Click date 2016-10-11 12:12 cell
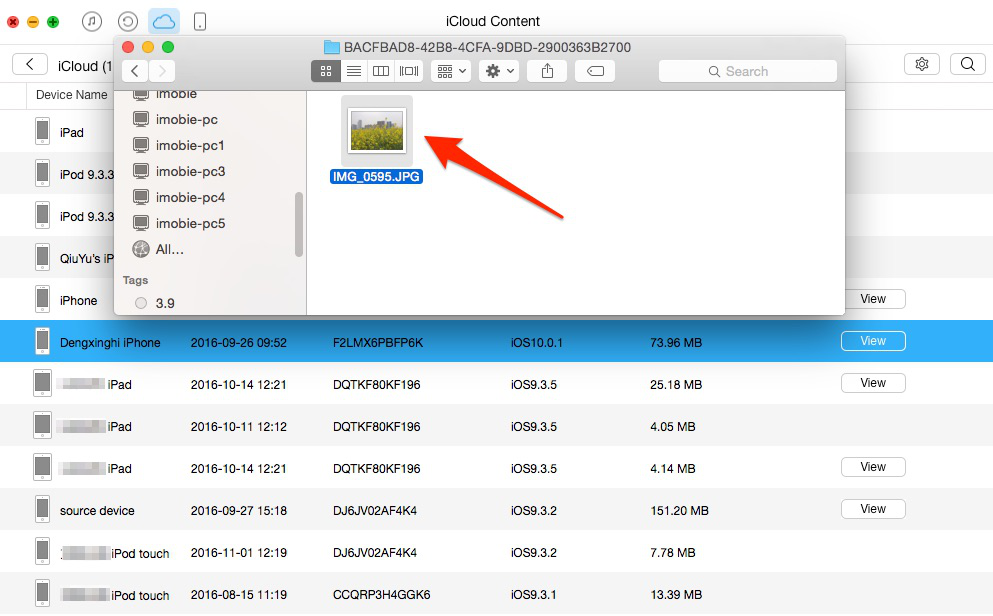 239,427
